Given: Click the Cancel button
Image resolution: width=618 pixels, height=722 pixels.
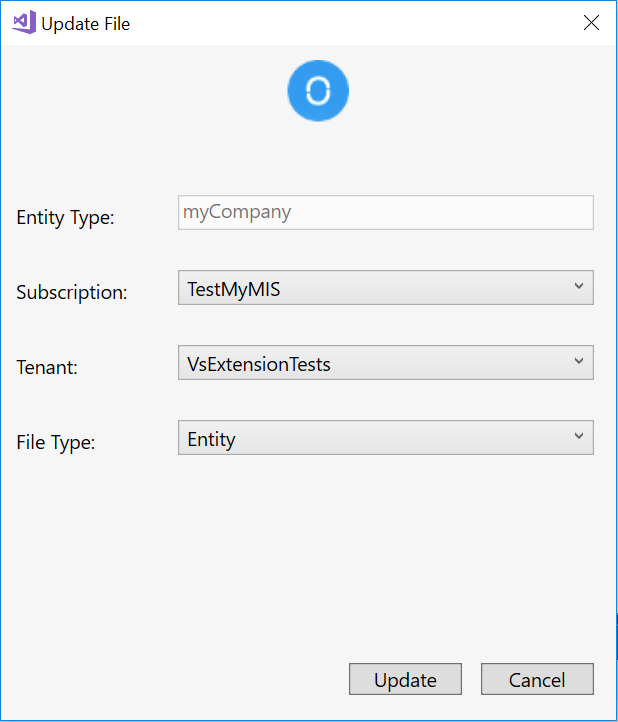Looking at the screenshot, I should [x=537, y=679].
